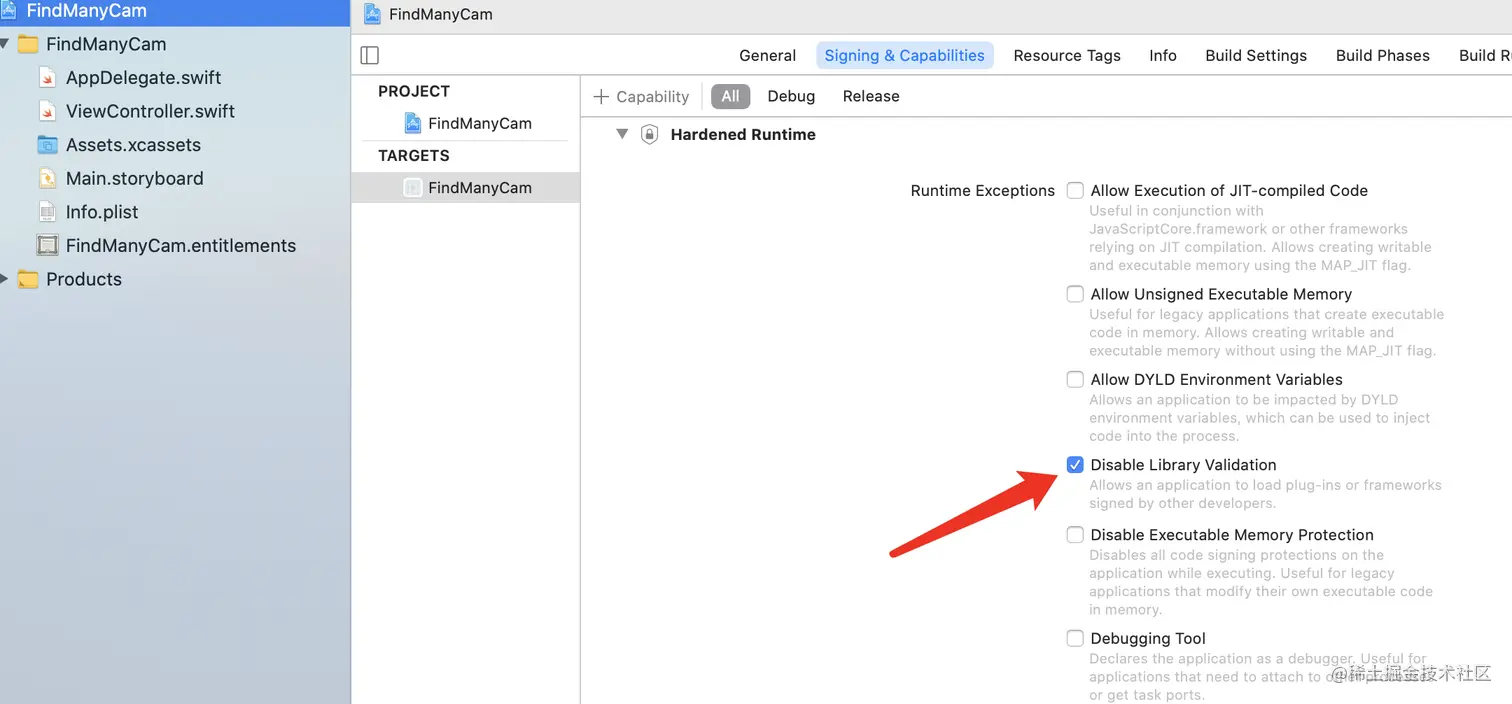Click the Info.plist file icon

(x=47, y=212)
